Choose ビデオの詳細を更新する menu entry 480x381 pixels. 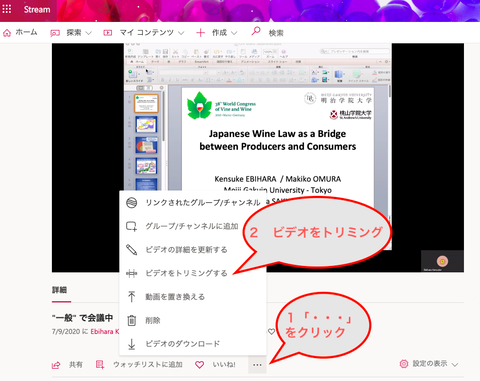point(193,250)
